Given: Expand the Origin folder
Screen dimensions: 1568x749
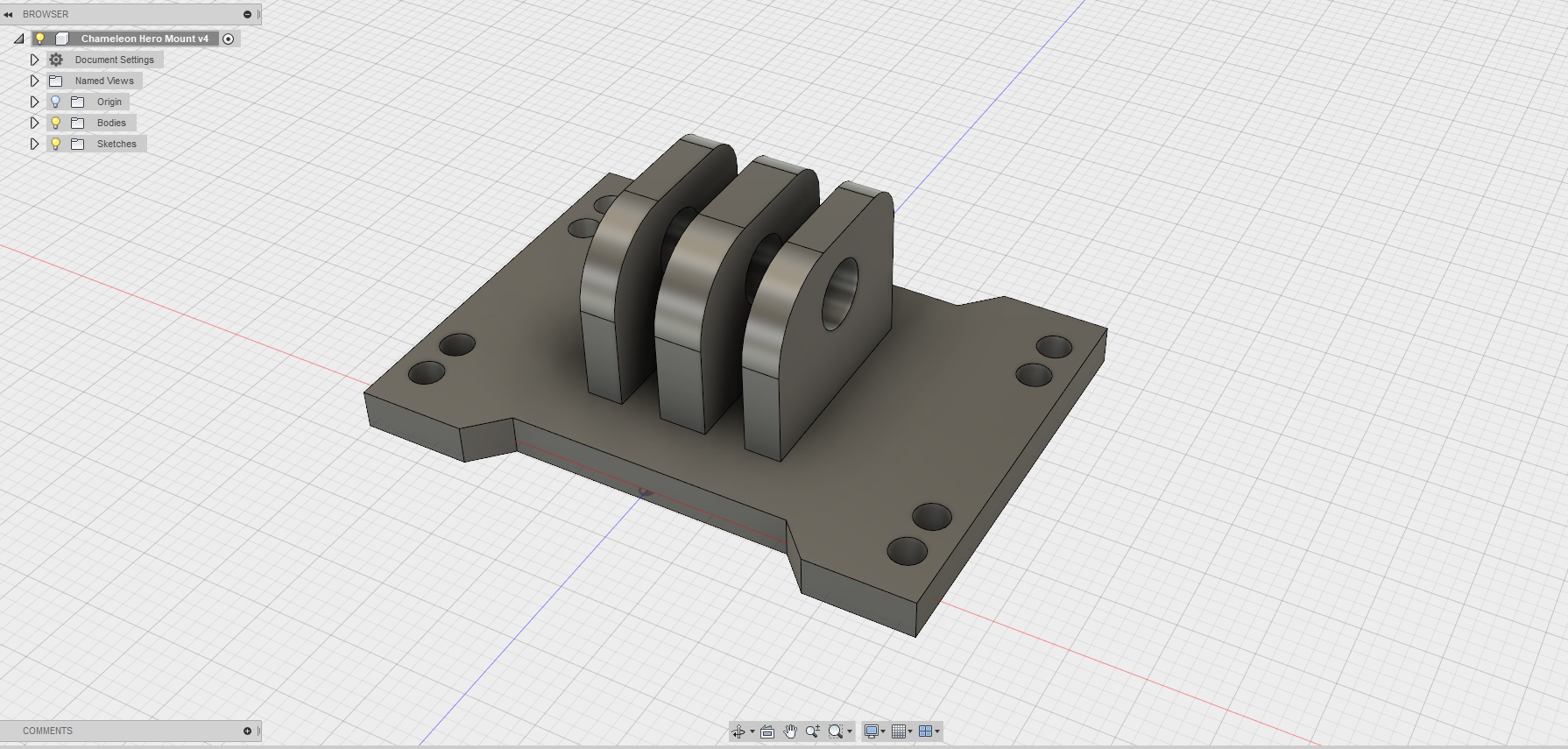Looking at the screenshot, I should (x=34, y=102).
